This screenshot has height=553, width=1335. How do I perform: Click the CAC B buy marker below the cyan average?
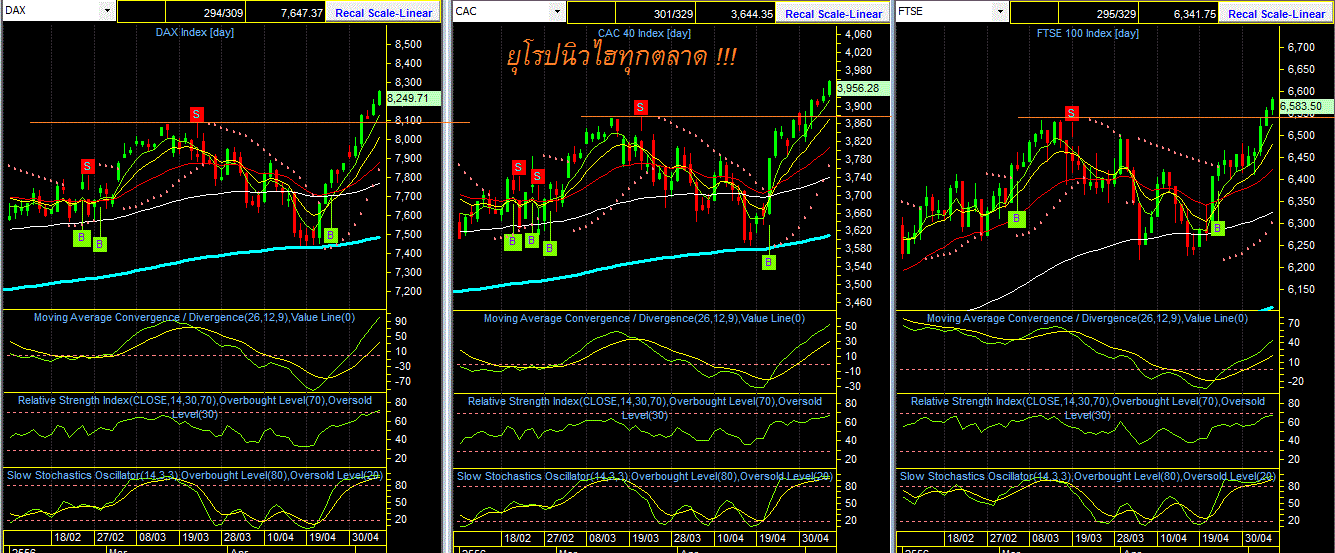pos(768,262)
